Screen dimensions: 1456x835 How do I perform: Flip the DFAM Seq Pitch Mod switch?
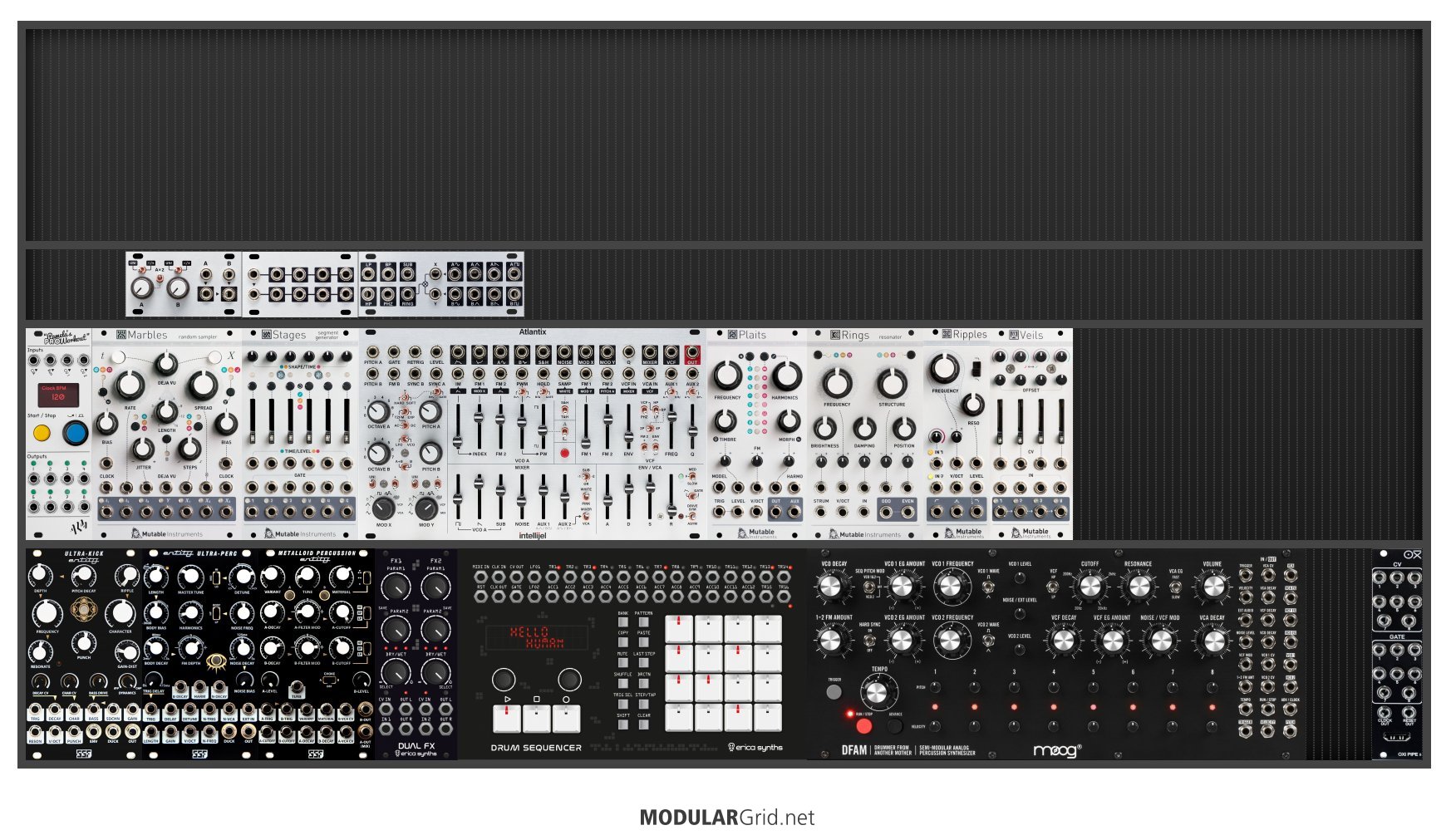869,588
